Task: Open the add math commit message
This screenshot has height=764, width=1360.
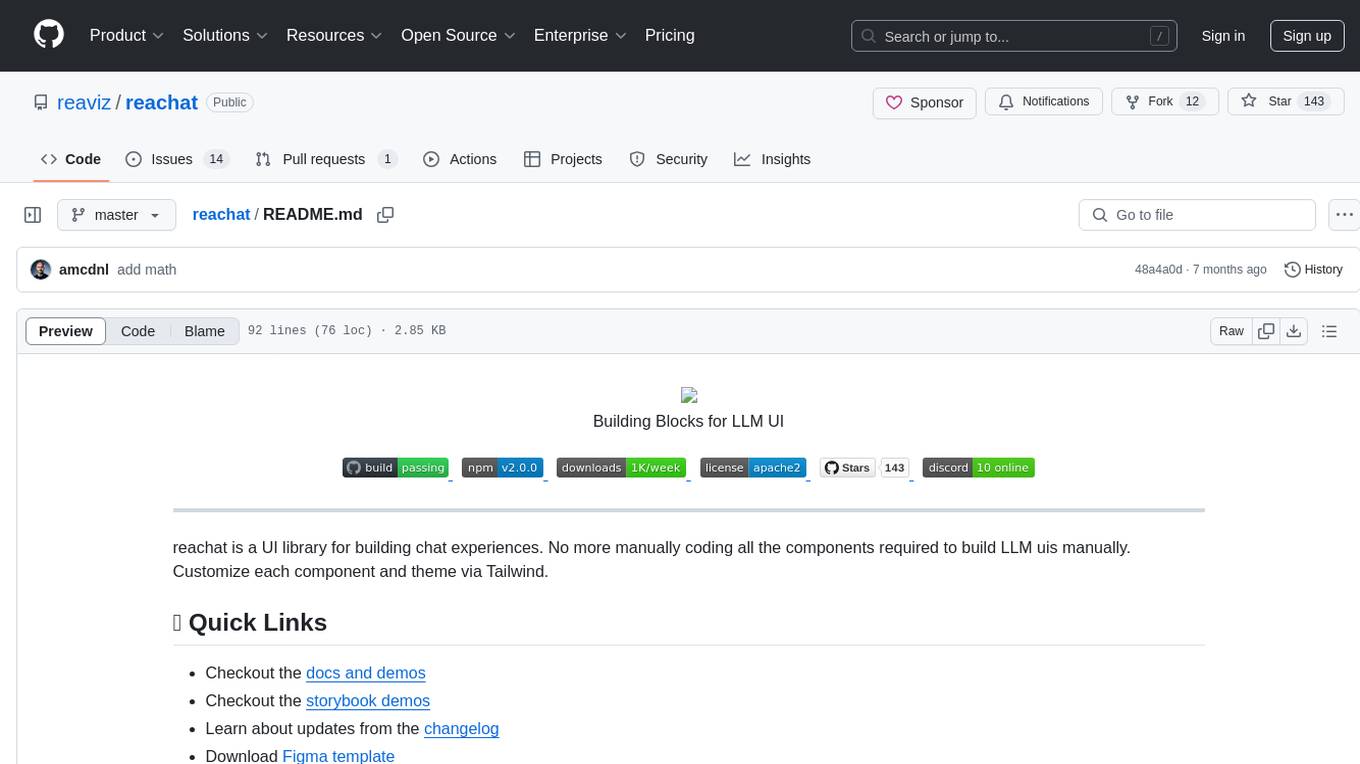Action: [x=147, y=269]
